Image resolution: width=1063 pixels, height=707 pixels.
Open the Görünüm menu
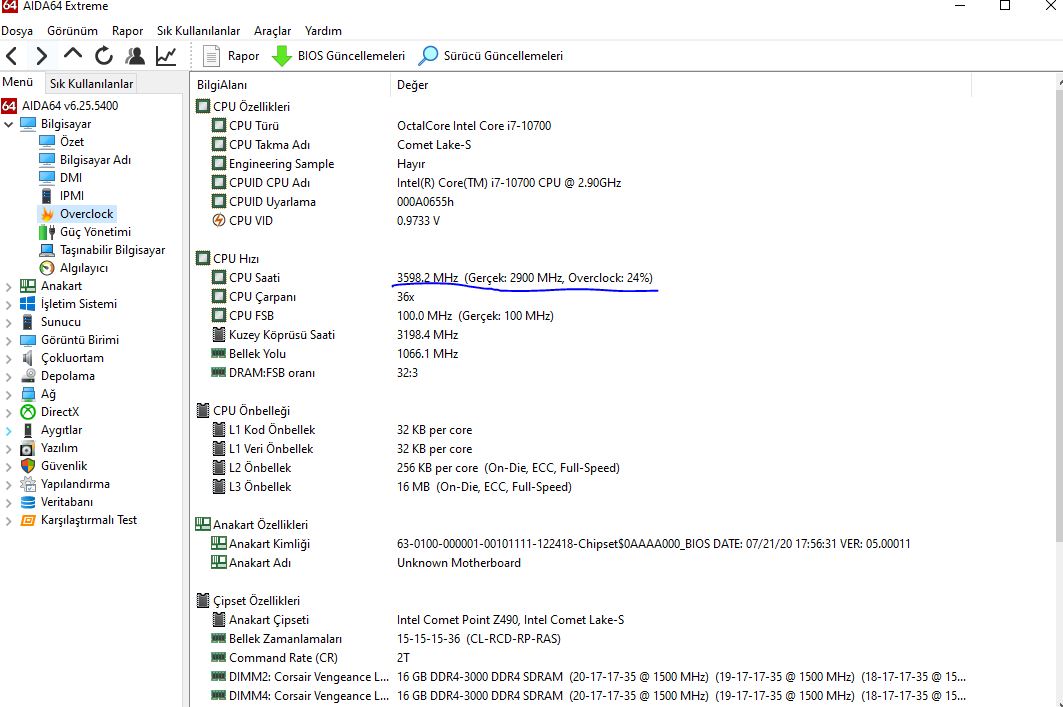[x=73, y=31]
